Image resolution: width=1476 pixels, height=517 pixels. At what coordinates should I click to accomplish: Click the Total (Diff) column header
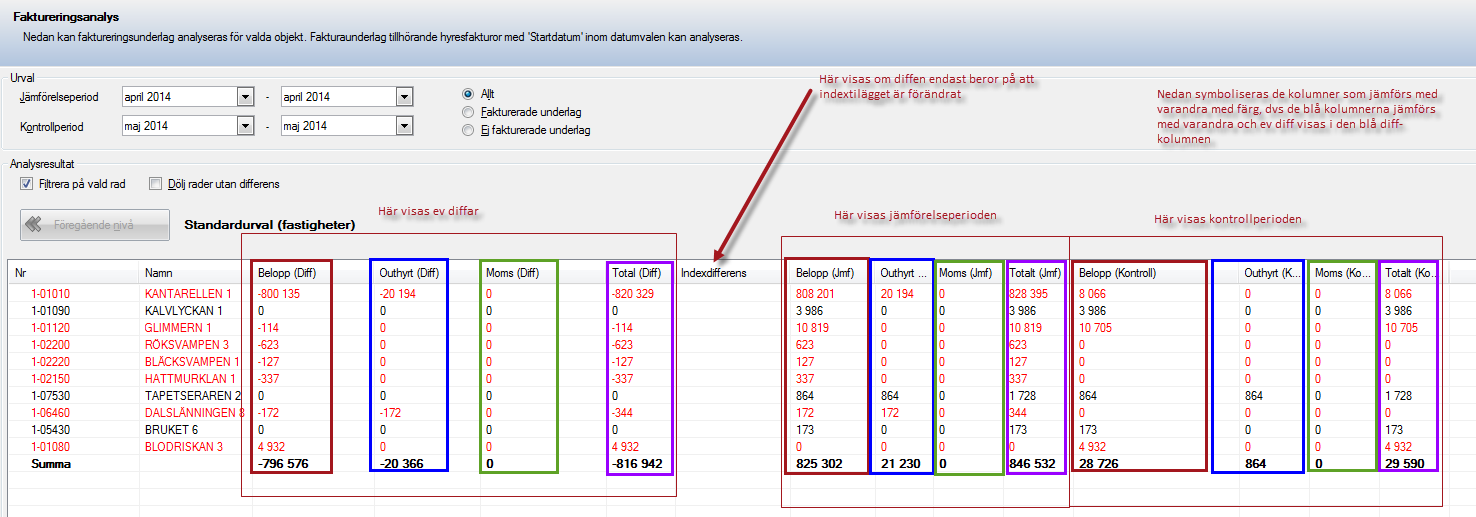(639, 272)
